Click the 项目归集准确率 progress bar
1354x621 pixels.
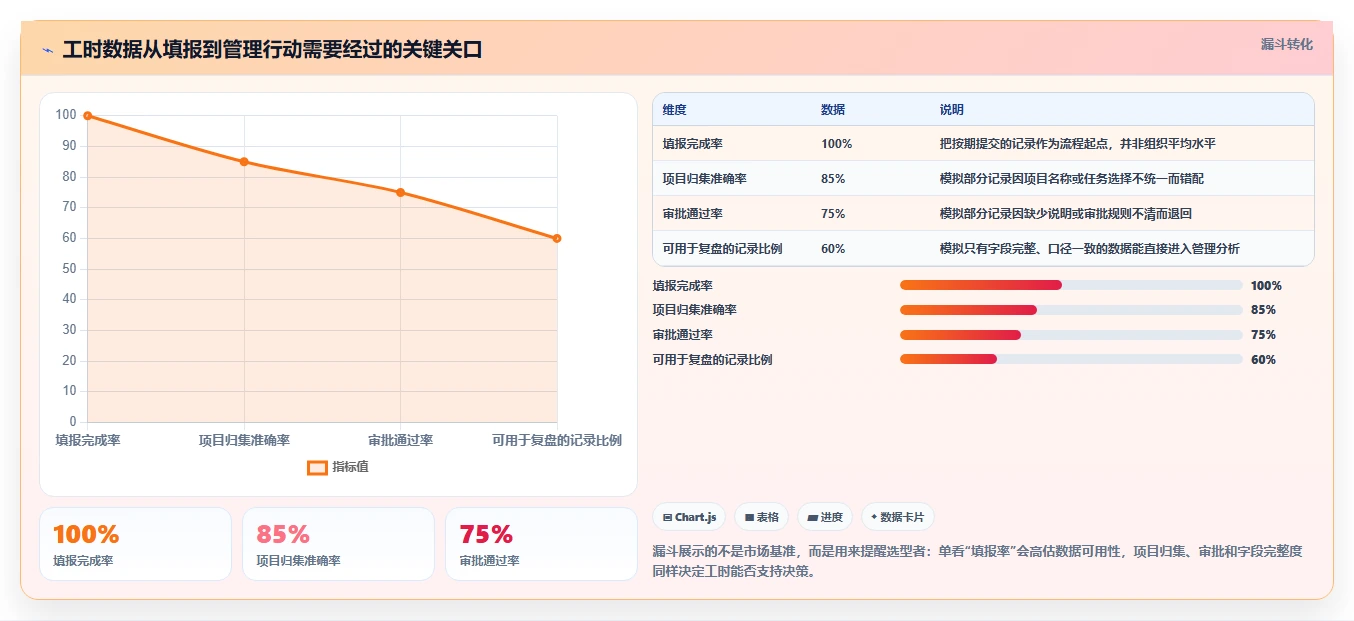coord(1071,310)
